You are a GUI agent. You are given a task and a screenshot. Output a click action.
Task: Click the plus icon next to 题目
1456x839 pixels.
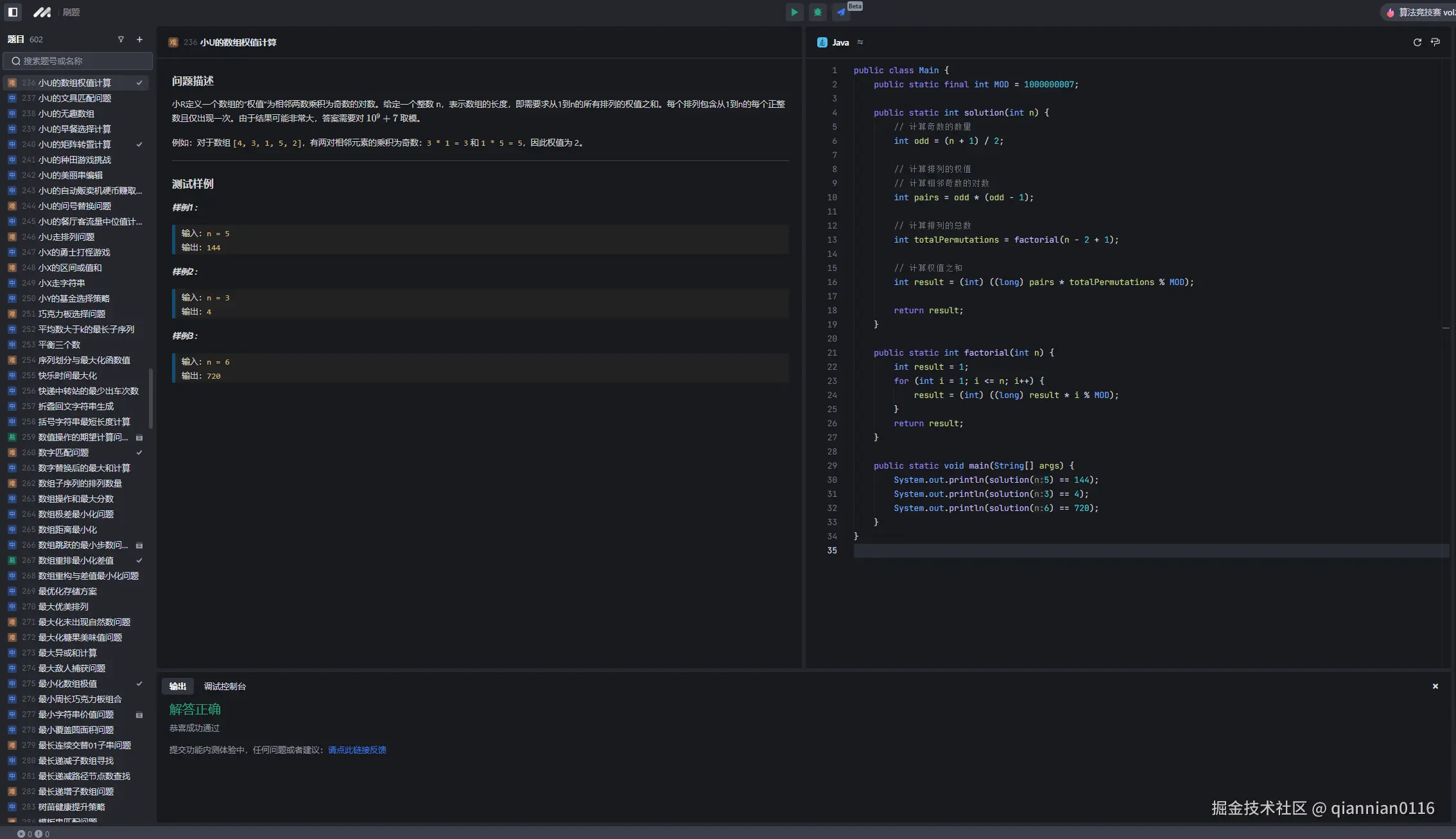[139, 39]
